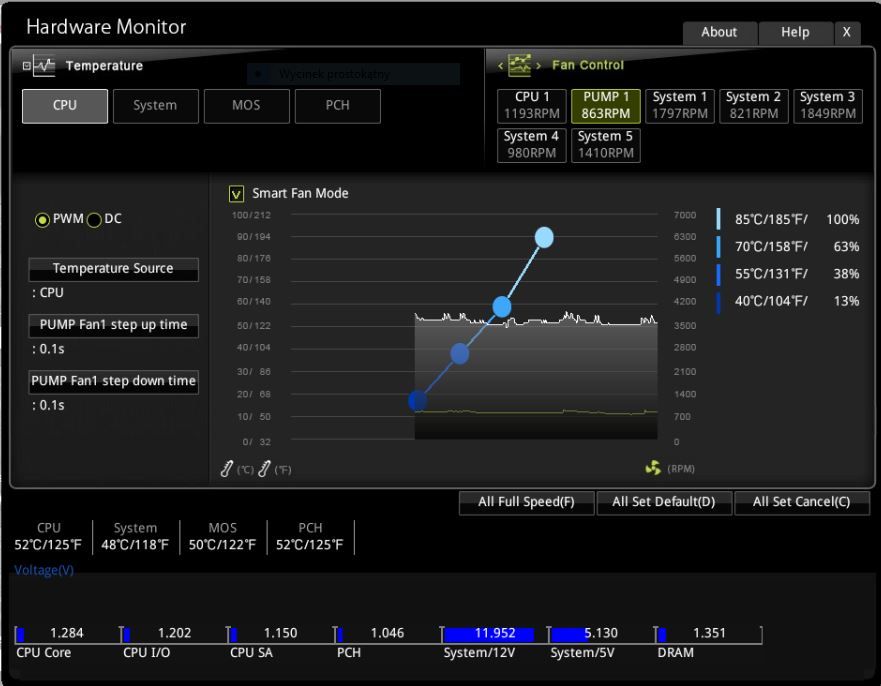Open the About page
The width and height of the screenshot is (881, 686).
click(x=719, y=33)
